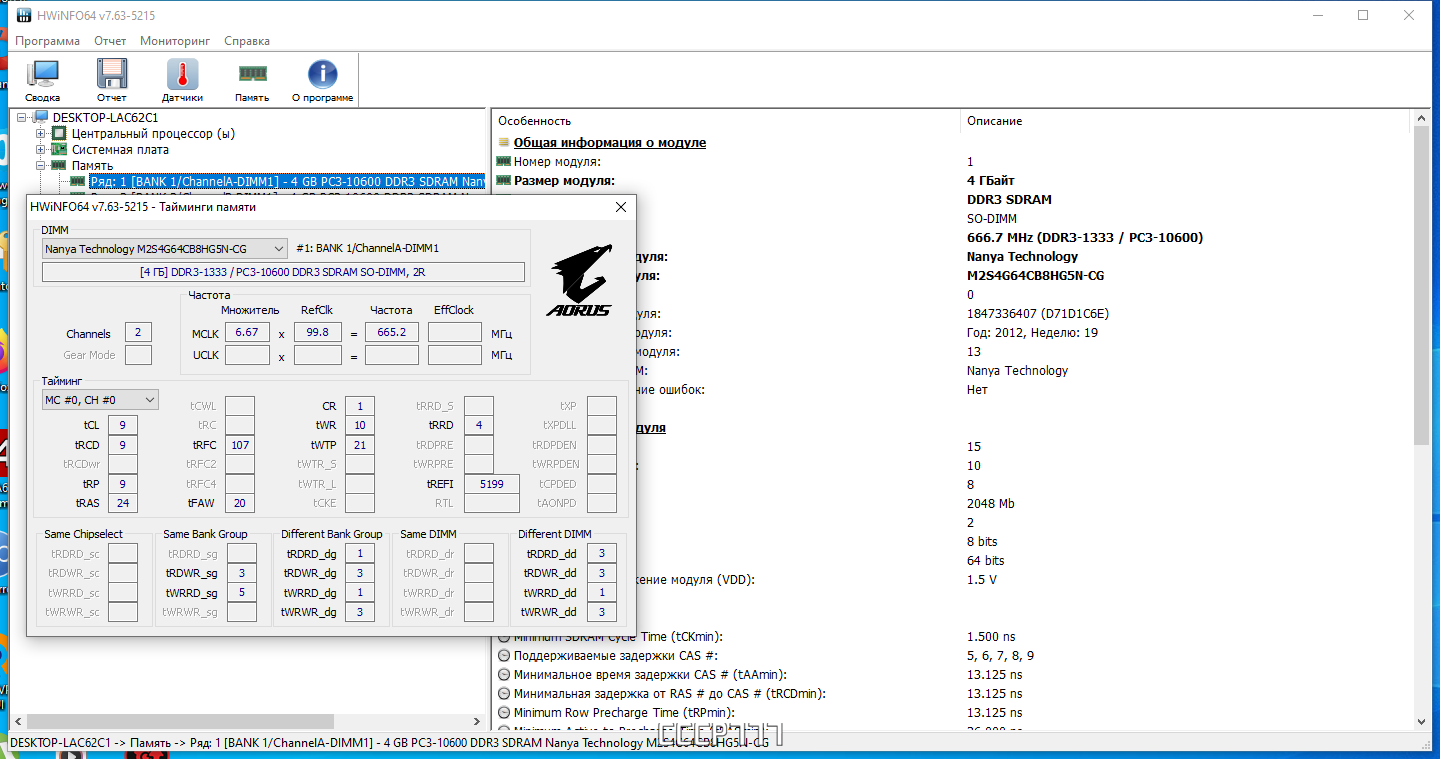Viewport: 1440px width, 759px height.
Task: Close the Тайминги памяти window
Action: tap(621, 207)
